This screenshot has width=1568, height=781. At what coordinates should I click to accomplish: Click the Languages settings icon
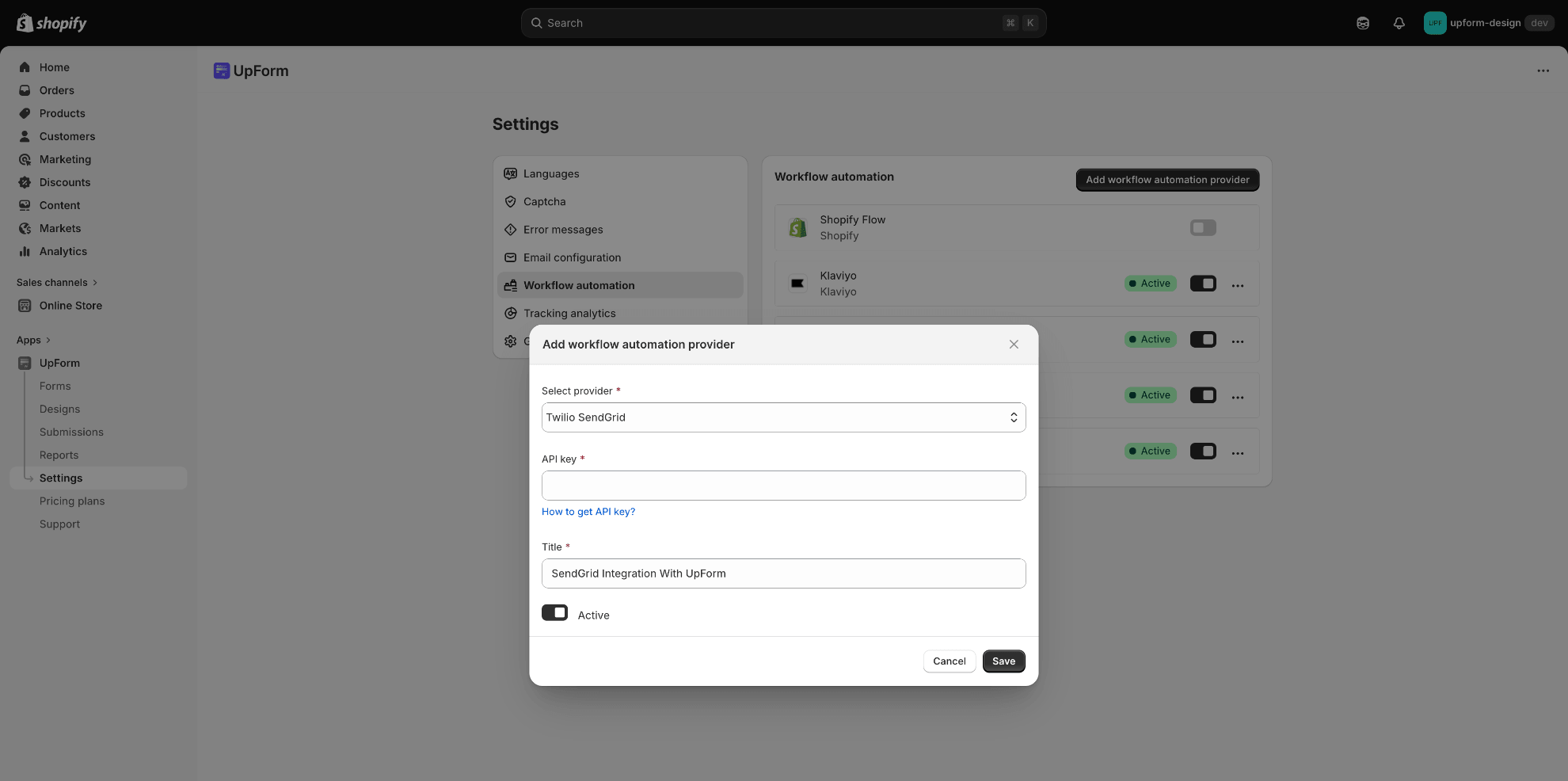pos(511,173)
